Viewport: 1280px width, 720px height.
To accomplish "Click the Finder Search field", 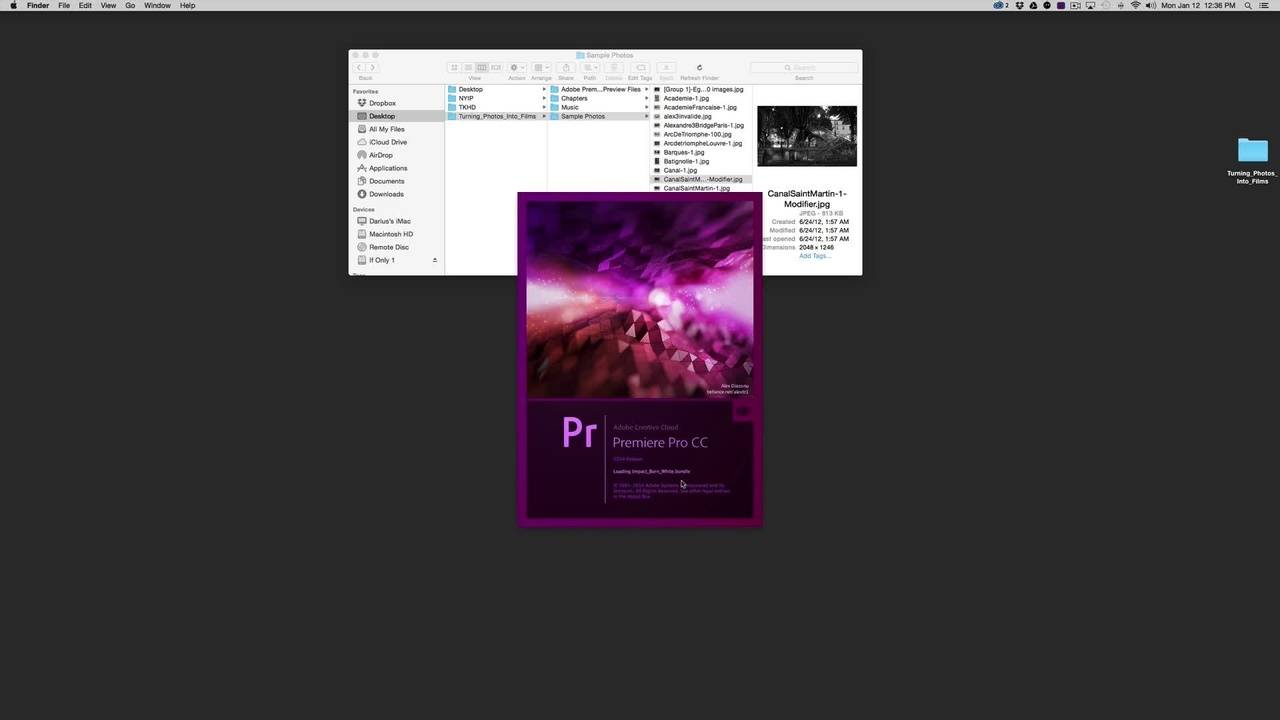I will tap(804, 68).
